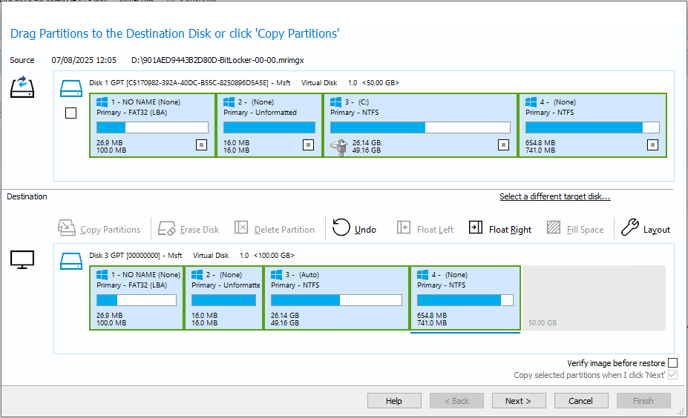Click the Float Left icon

(x=403, y=228)
